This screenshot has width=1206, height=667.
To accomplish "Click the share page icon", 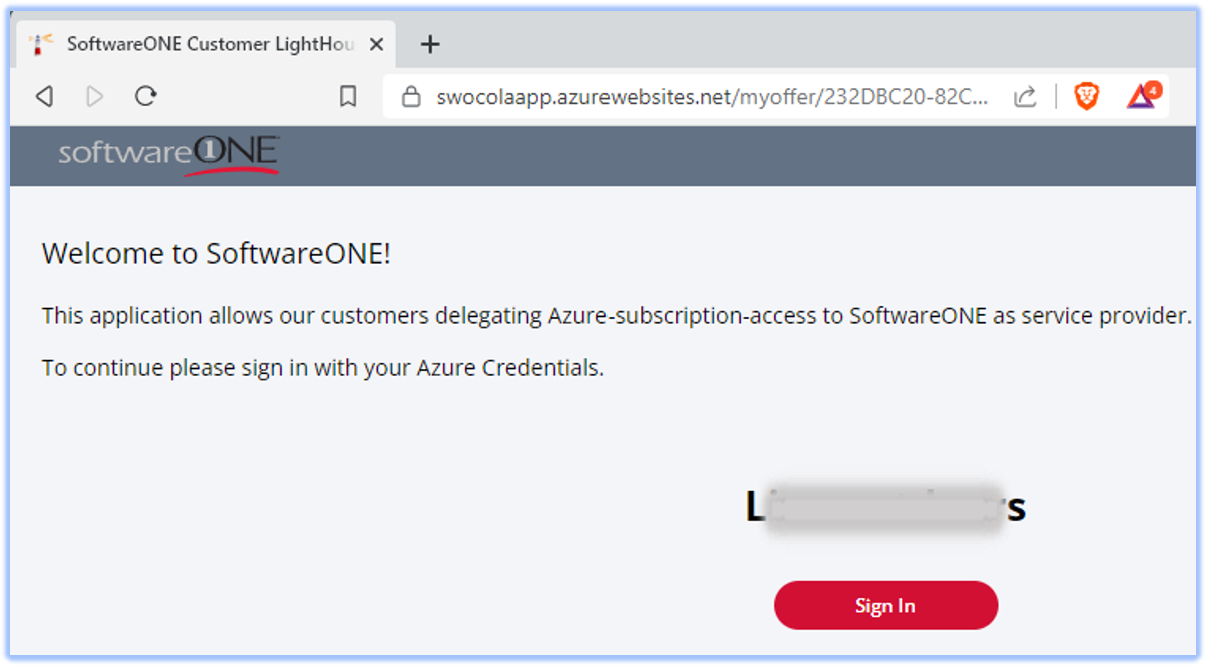I will 1025,96.
